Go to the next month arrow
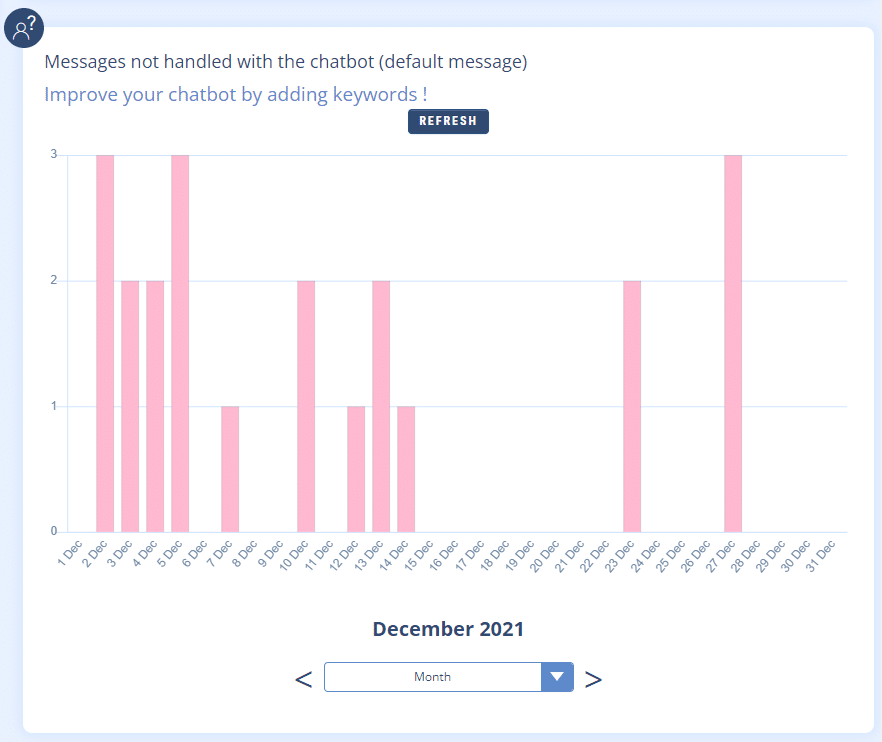The width and height of the screenshot is (882, 742). [x=593, y=679]
